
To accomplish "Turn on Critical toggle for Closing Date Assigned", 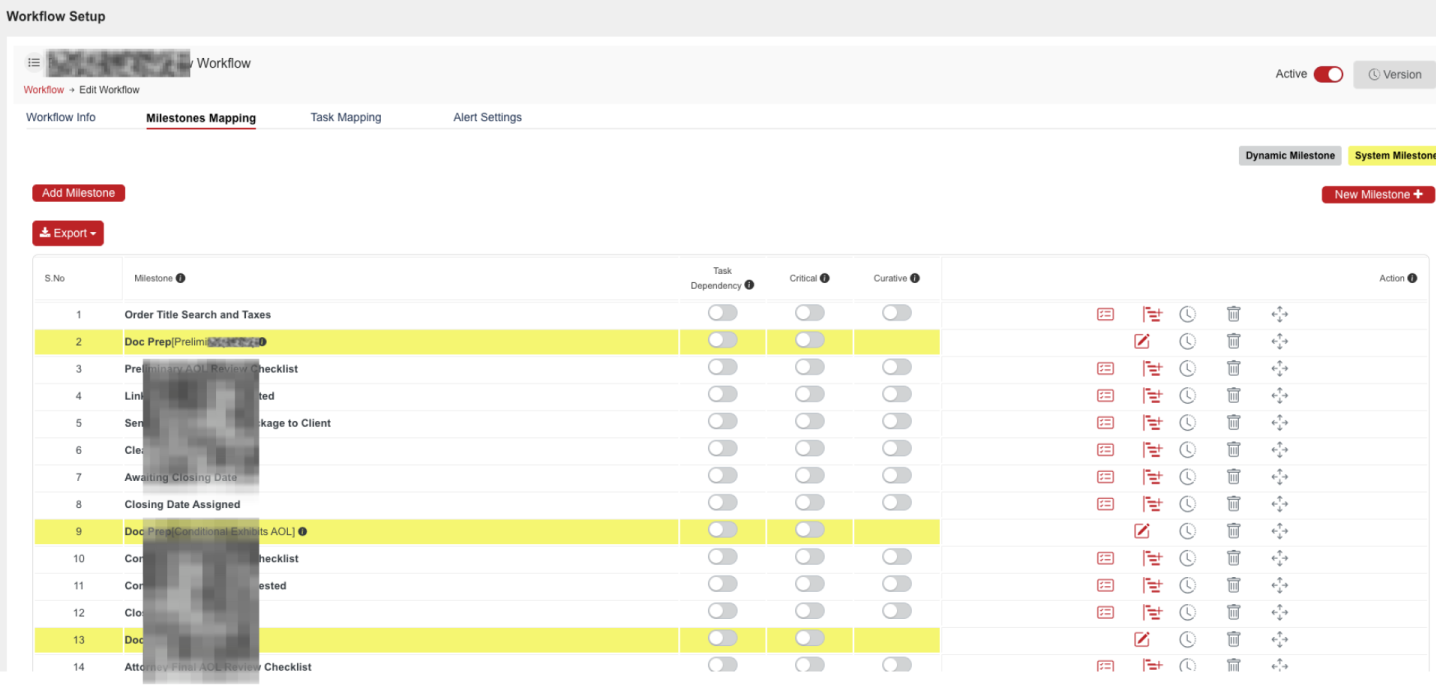I will [809, 504].
